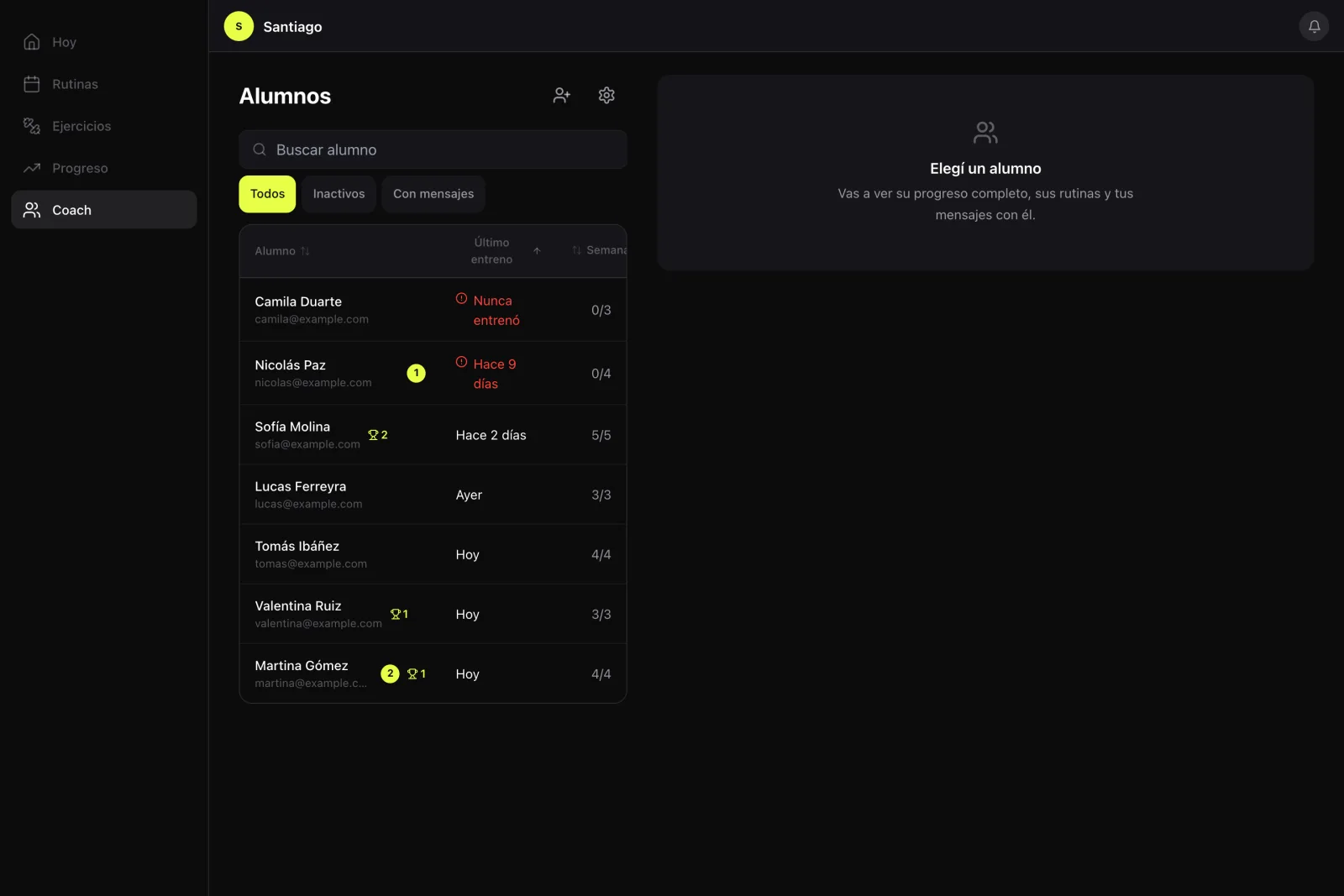
Task: Sort by Semana column header
Action: pos(600,250)
